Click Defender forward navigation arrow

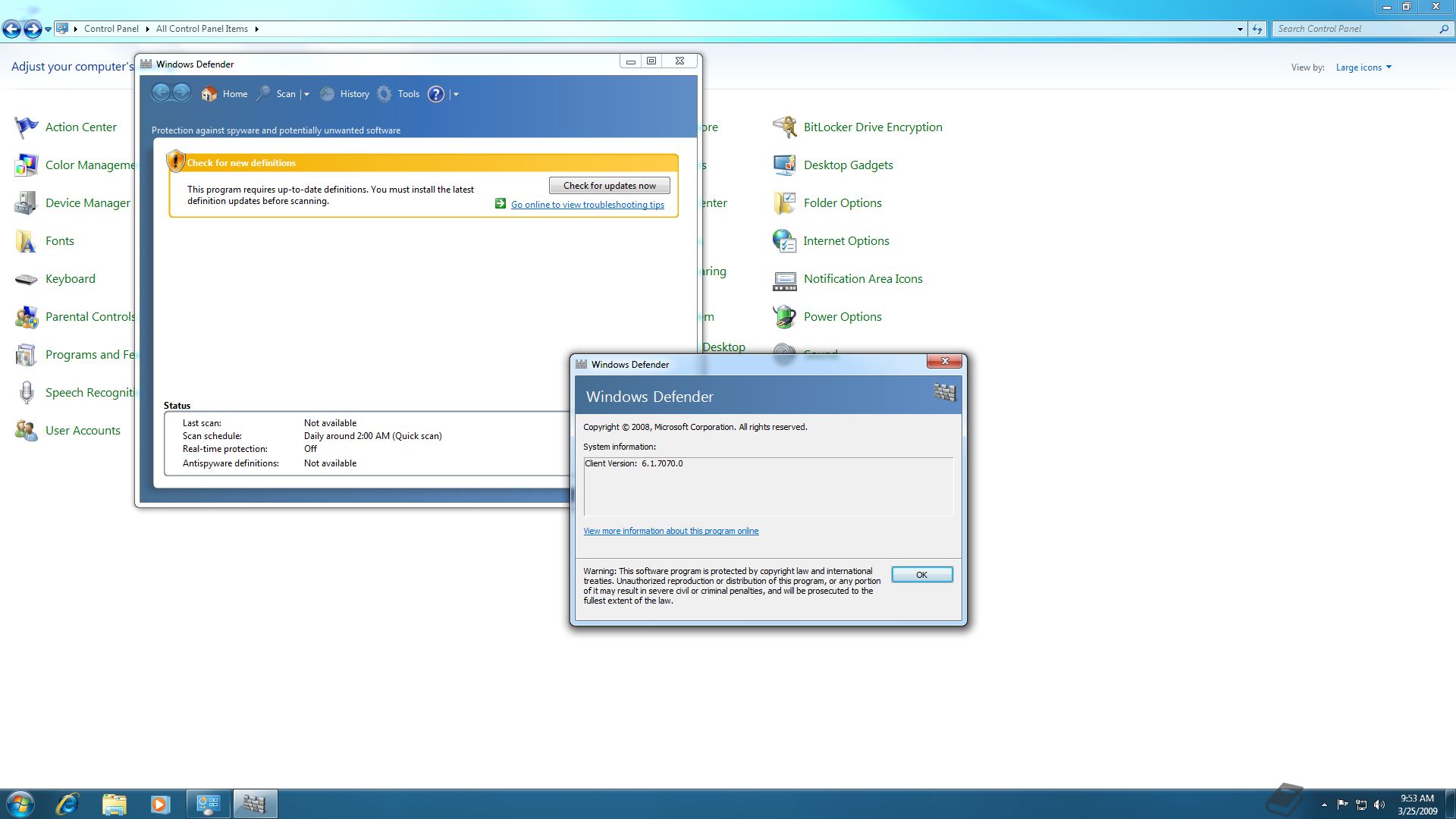182,93
